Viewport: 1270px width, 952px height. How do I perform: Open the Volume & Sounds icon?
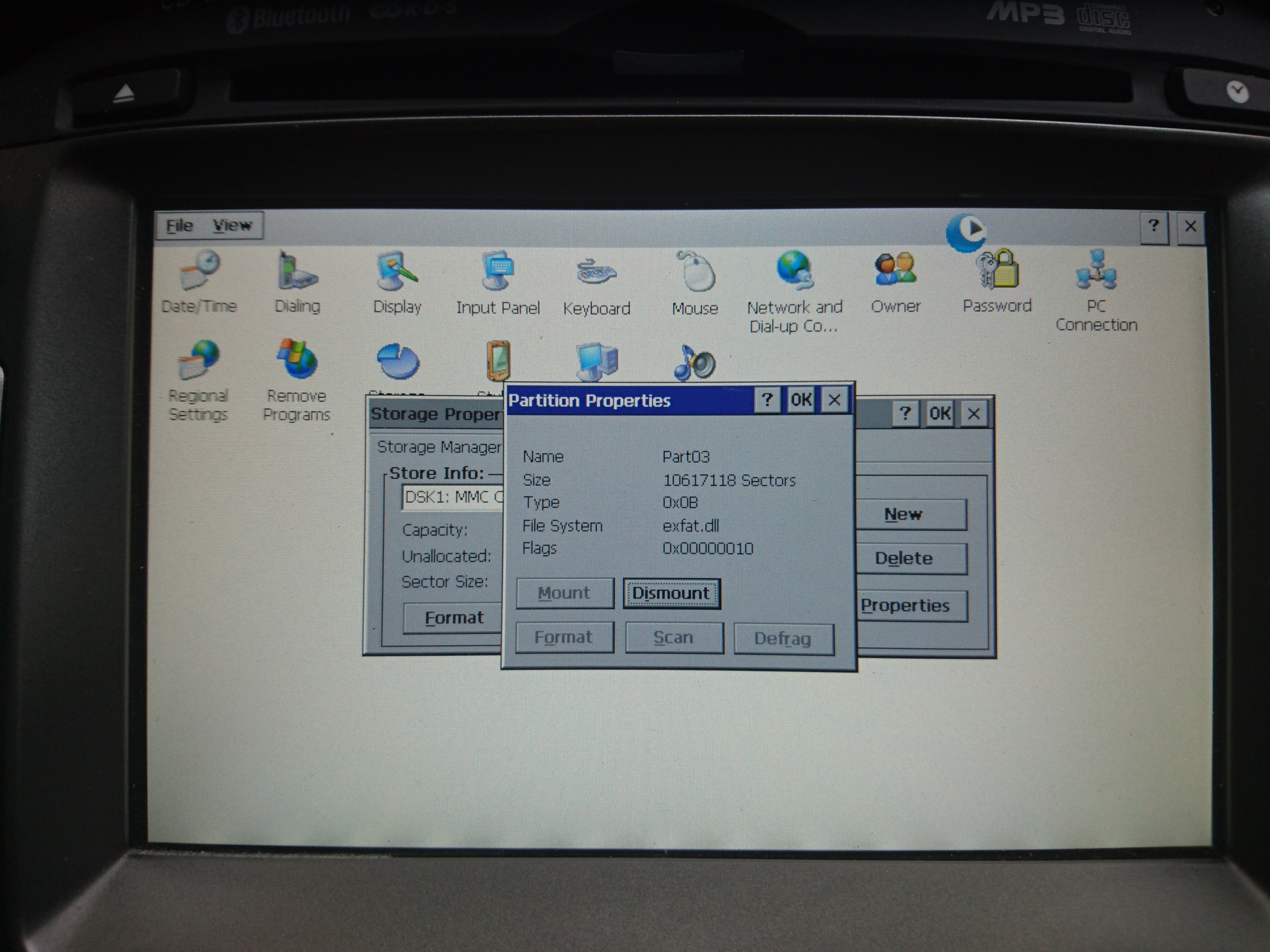click(x=695, y=363)
